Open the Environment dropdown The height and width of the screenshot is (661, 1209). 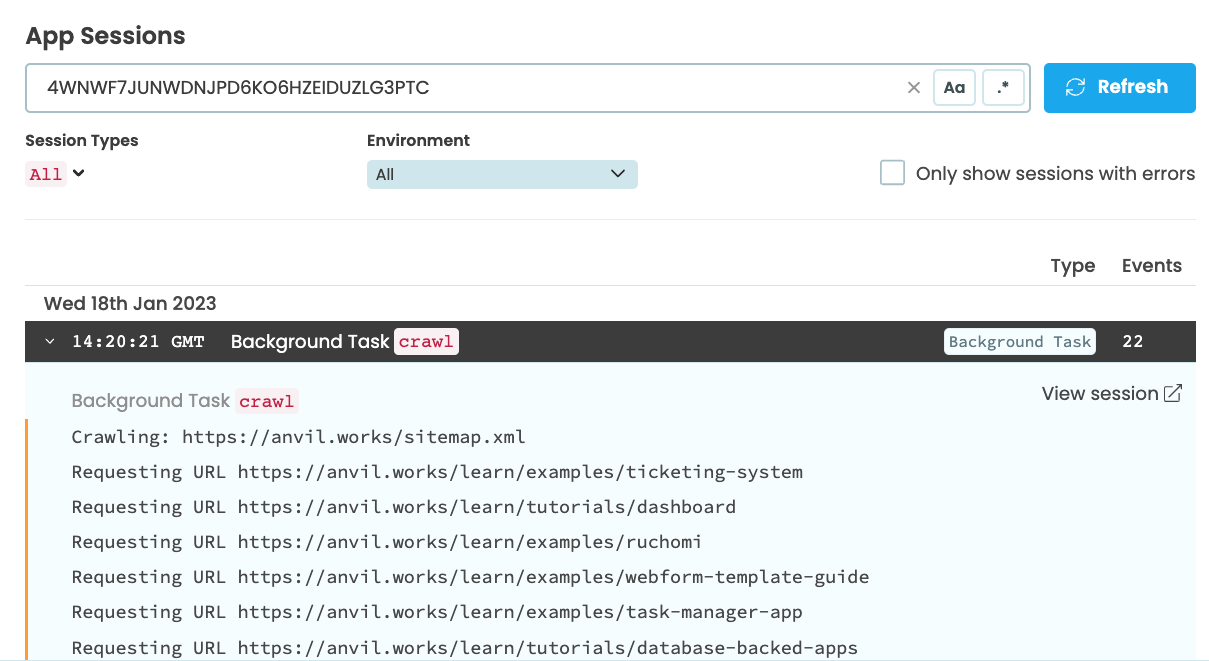coord(501,174)
